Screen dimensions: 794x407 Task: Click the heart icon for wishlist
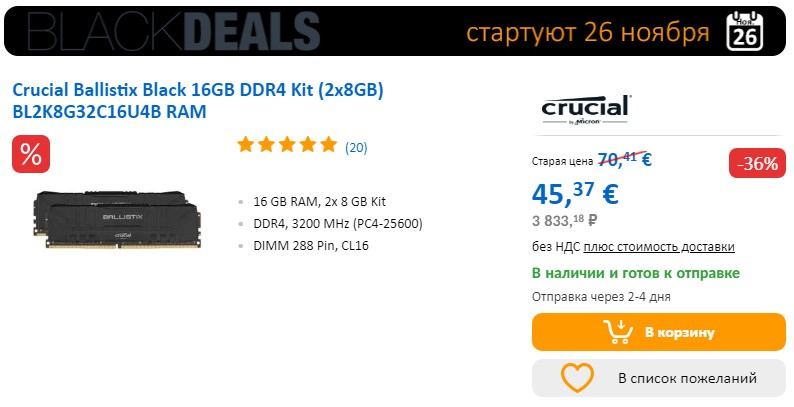pyautogui.click(x=577, y=378)
